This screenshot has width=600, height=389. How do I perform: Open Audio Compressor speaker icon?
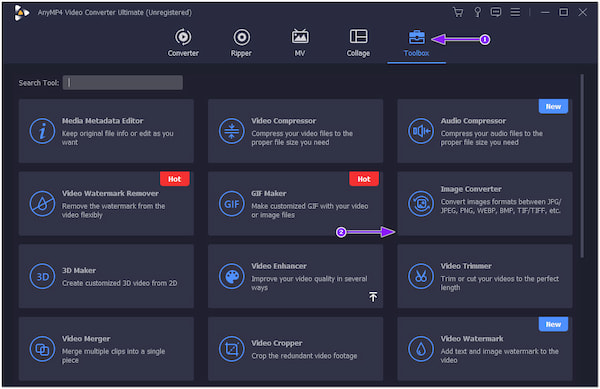click(421, 131)
